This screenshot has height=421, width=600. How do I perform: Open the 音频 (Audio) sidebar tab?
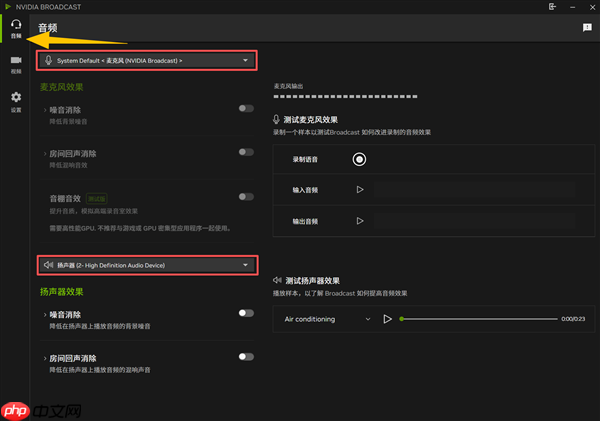click(15, 28)
